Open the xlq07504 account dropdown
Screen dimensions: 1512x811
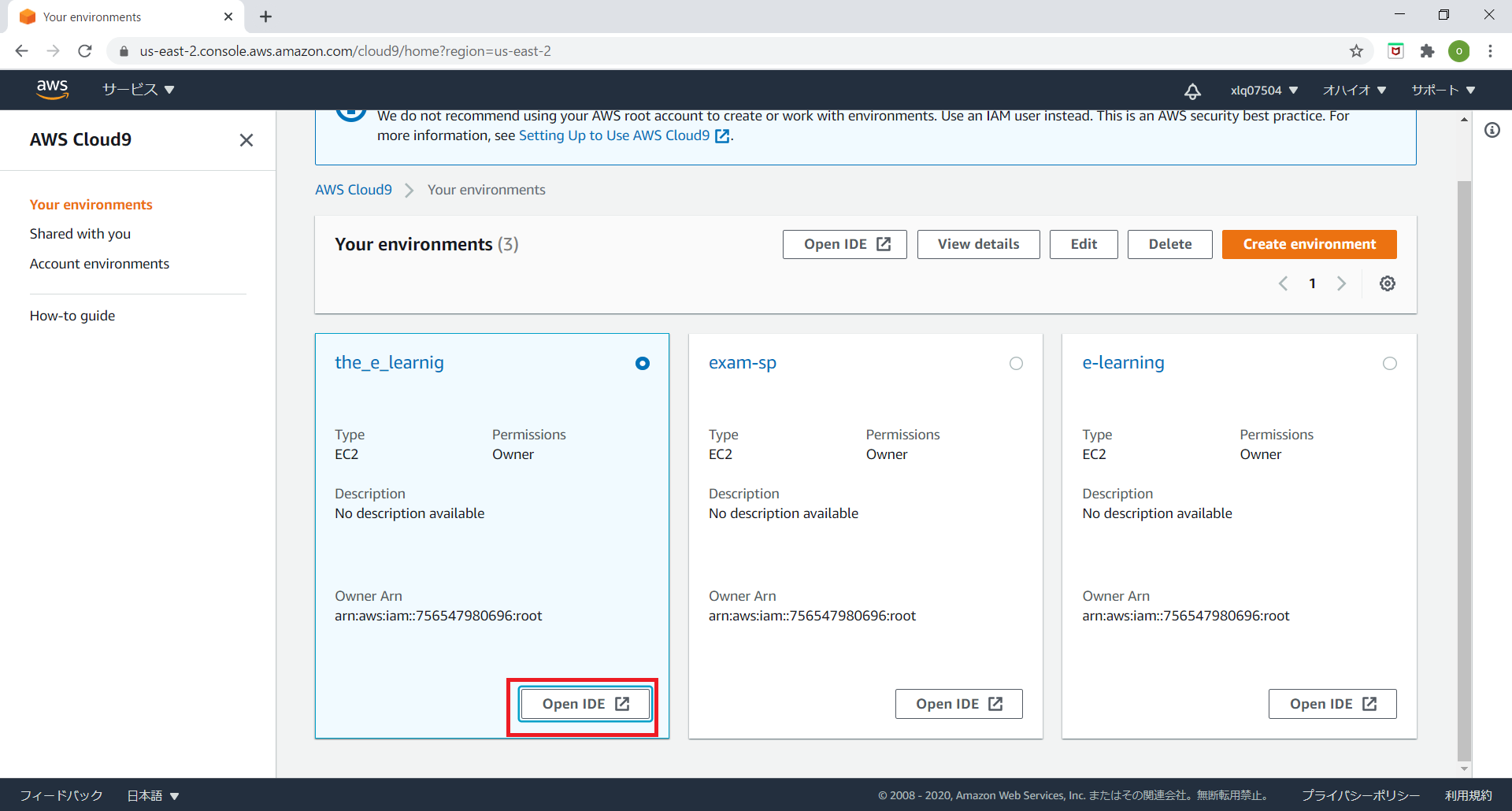click(1264, 91)
